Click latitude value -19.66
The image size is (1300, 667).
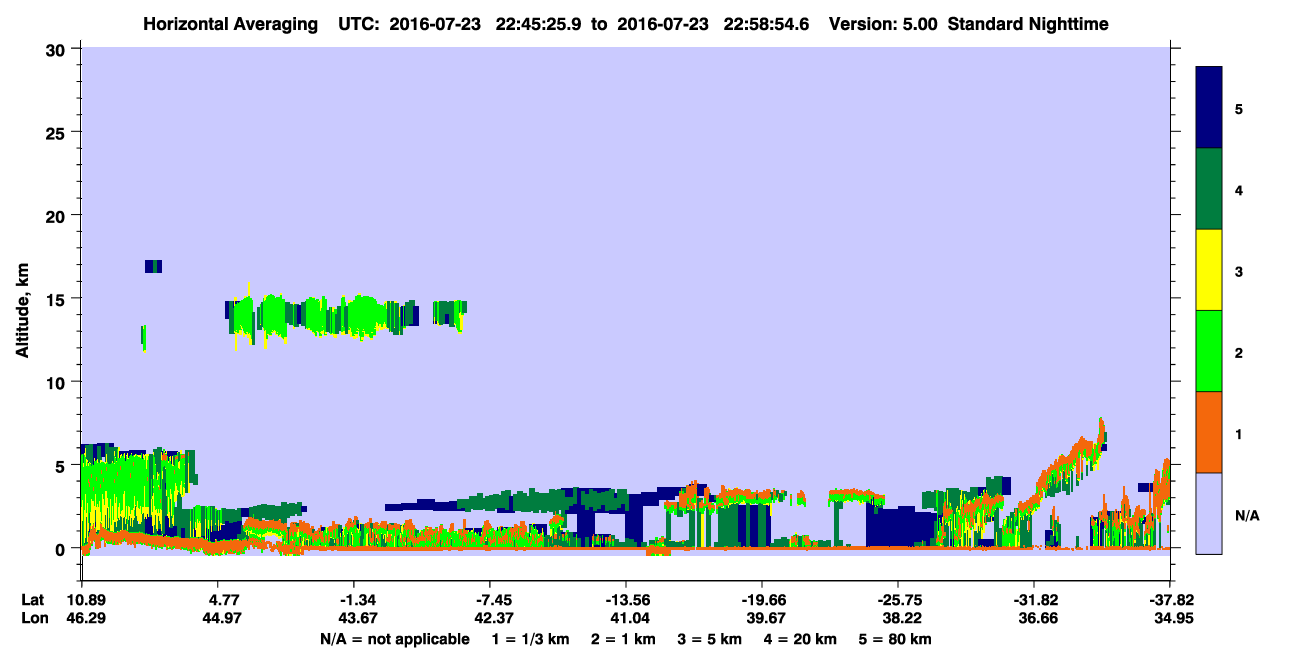click(761, 600)
